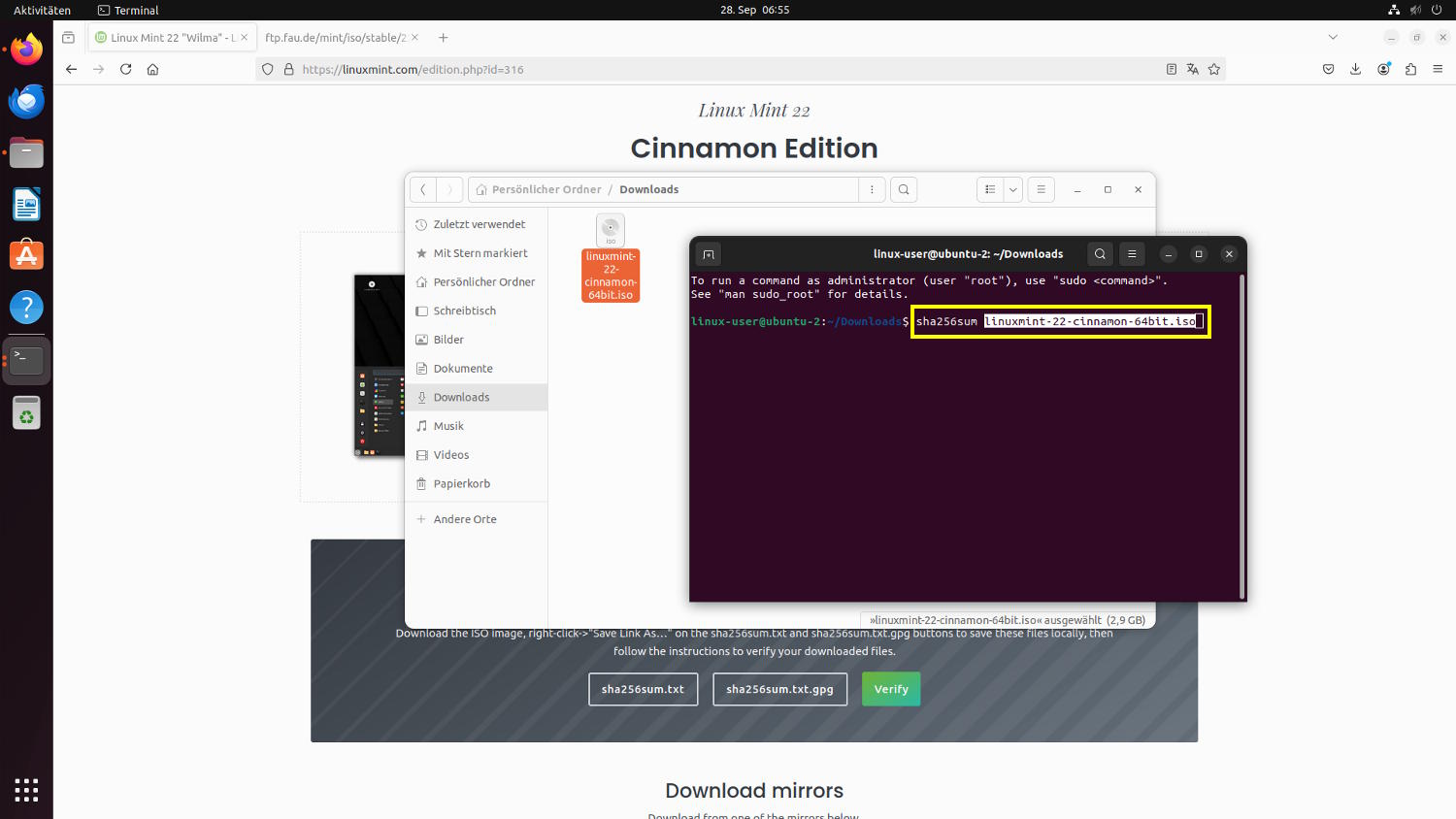Screen dimensions: 1456x819
Task: Click the green Verify button
Action: pyautogui.click(x=891, y=689)
